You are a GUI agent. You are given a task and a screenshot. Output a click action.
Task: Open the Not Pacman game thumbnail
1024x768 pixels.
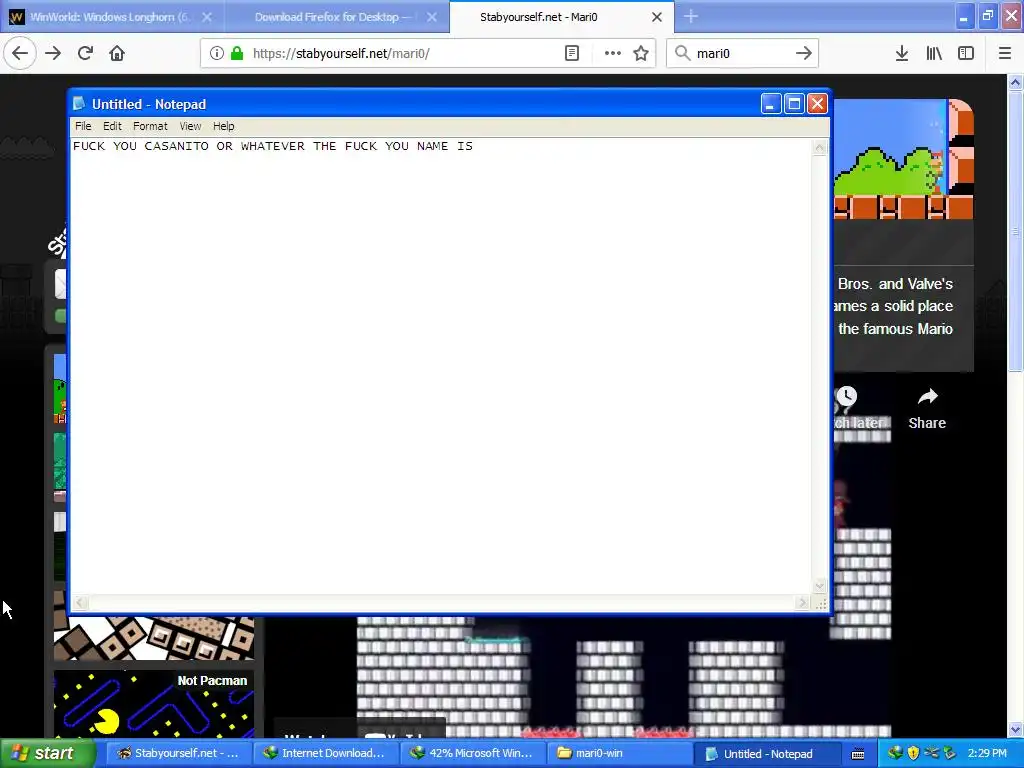click(x=153, y=704)
